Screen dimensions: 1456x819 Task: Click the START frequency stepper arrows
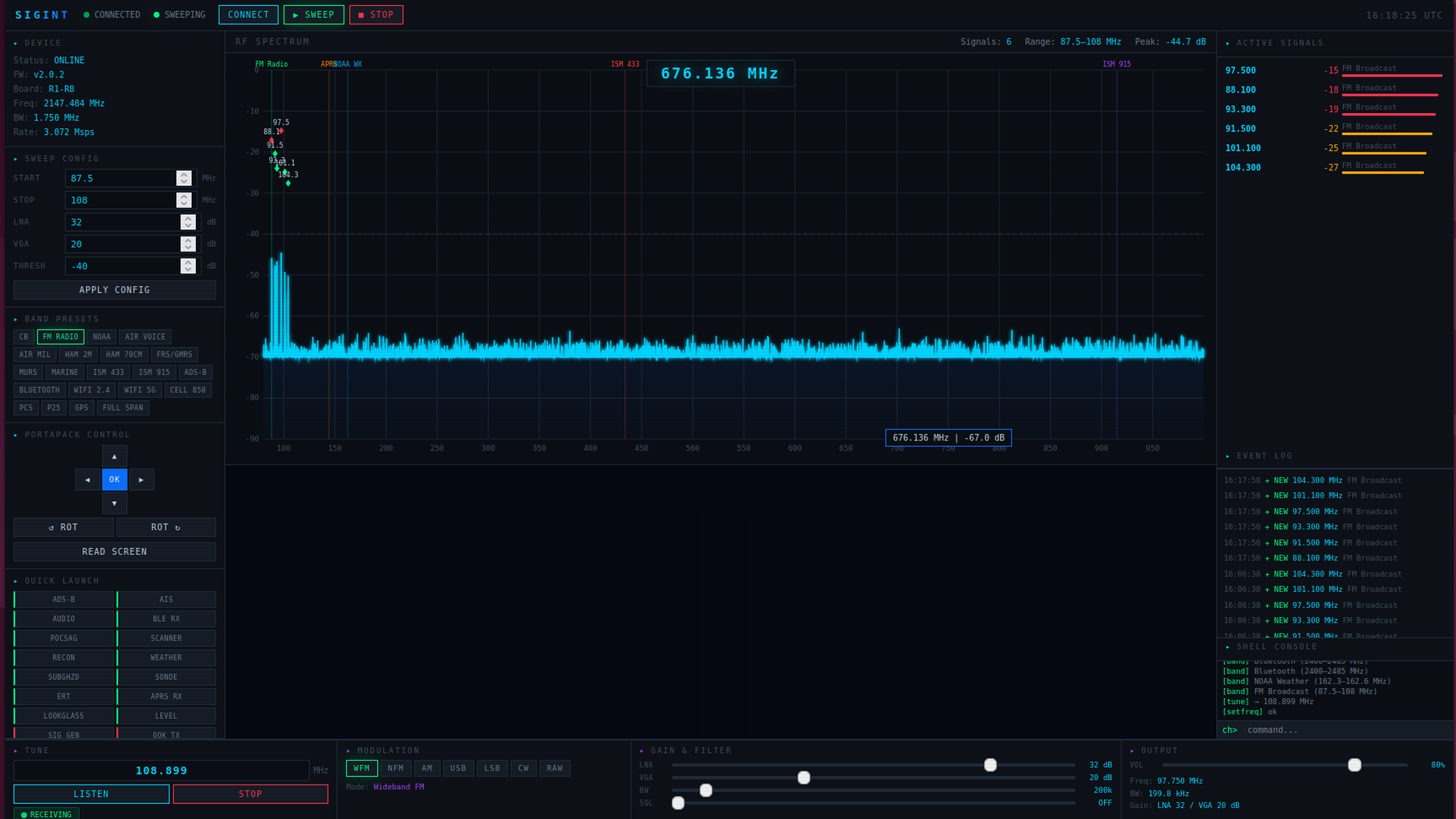coord(184,178)
